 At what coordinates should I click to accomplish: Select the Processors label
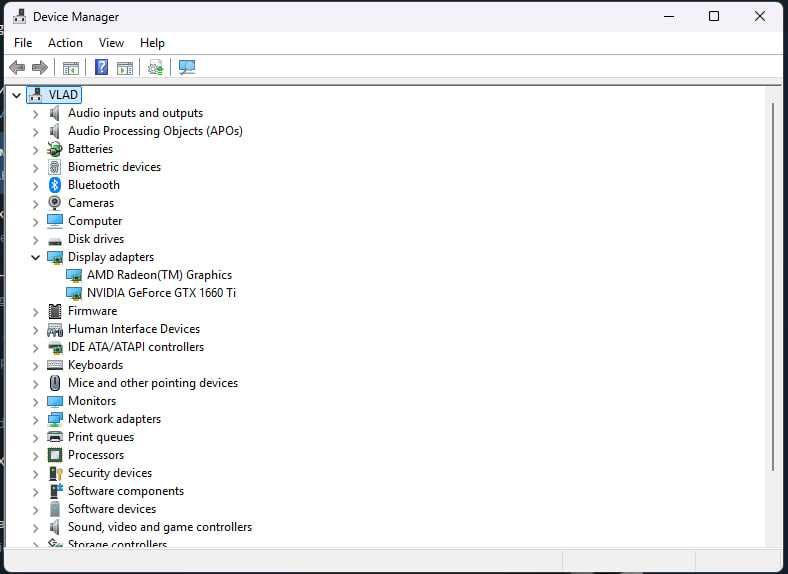[x=96, y=455]
